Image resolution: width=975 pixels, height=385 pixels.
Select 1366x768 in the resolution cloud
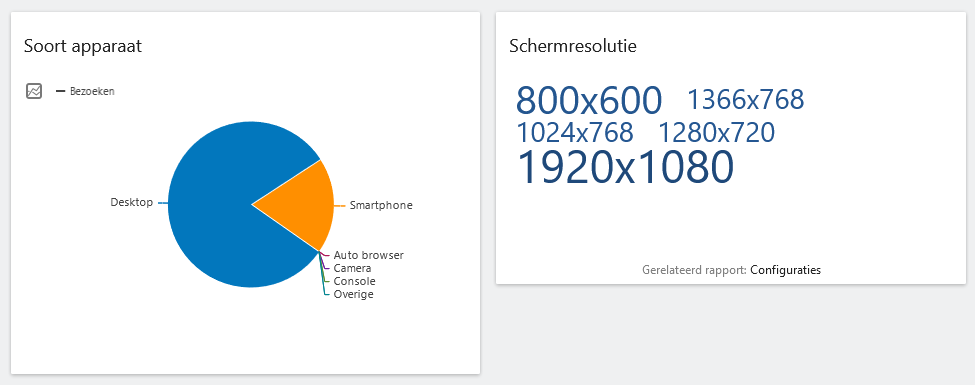[x=746, y=100]
